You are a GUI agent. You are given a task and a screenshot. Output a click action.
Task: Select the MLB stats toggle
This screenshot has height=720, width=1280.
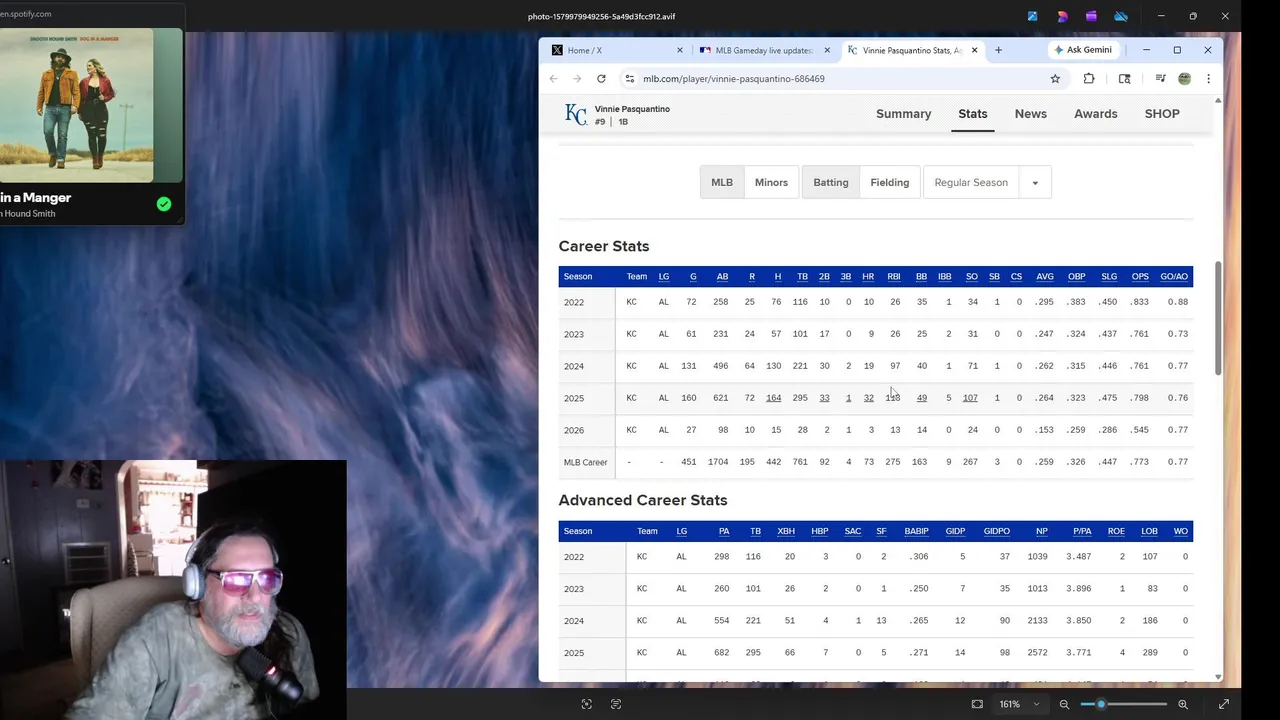722,182
